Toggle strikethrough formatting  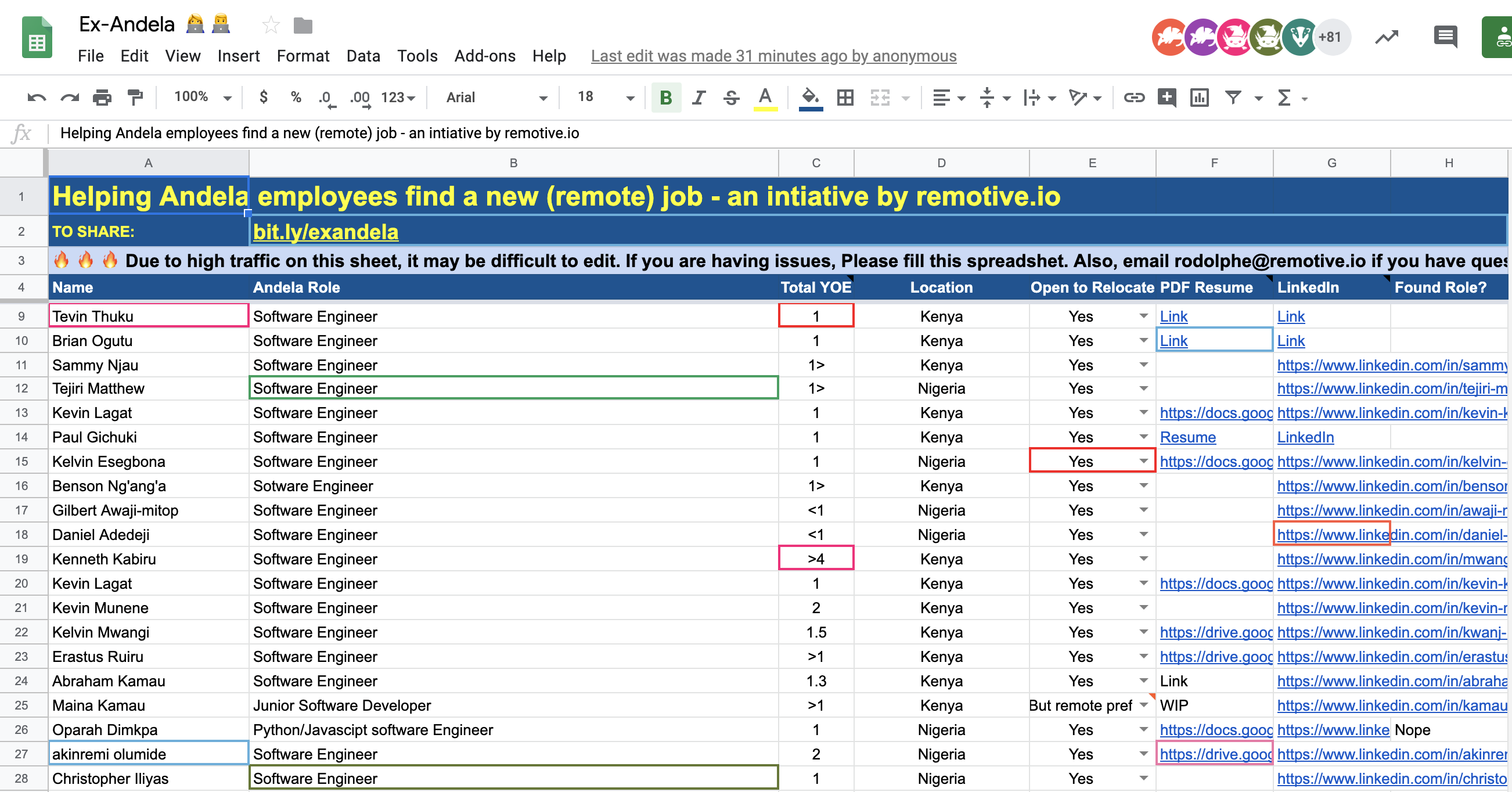coord(732,98)
